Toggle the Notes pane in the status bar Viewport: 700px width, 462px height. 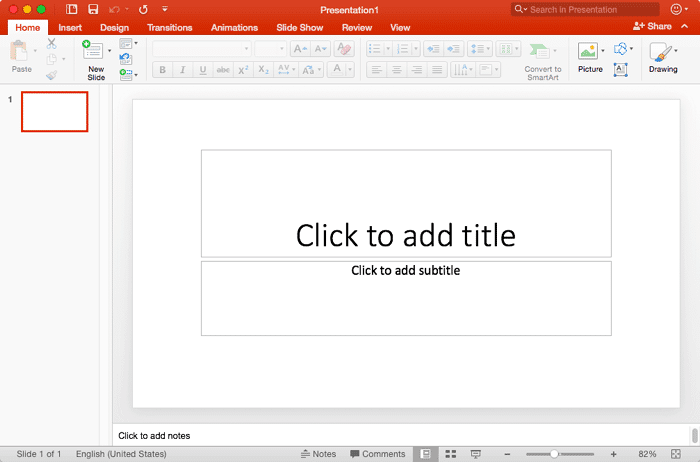coord(318,454)
